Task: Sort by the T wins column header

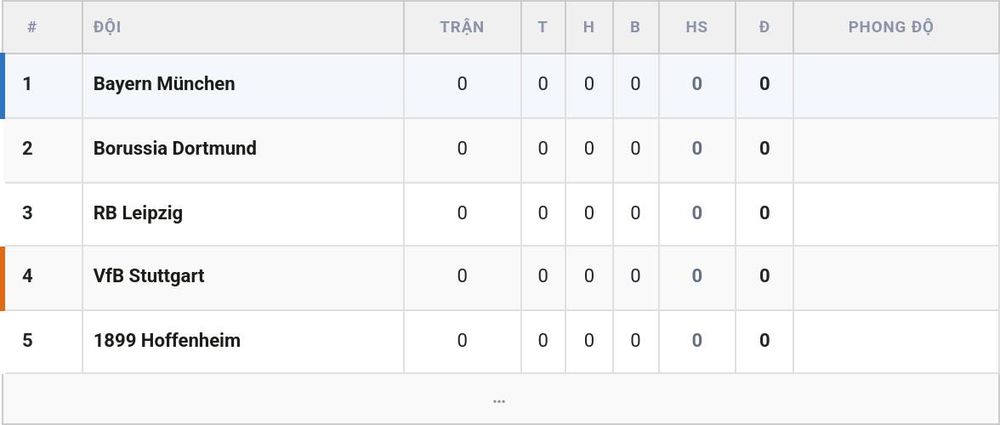Action: 542,27
